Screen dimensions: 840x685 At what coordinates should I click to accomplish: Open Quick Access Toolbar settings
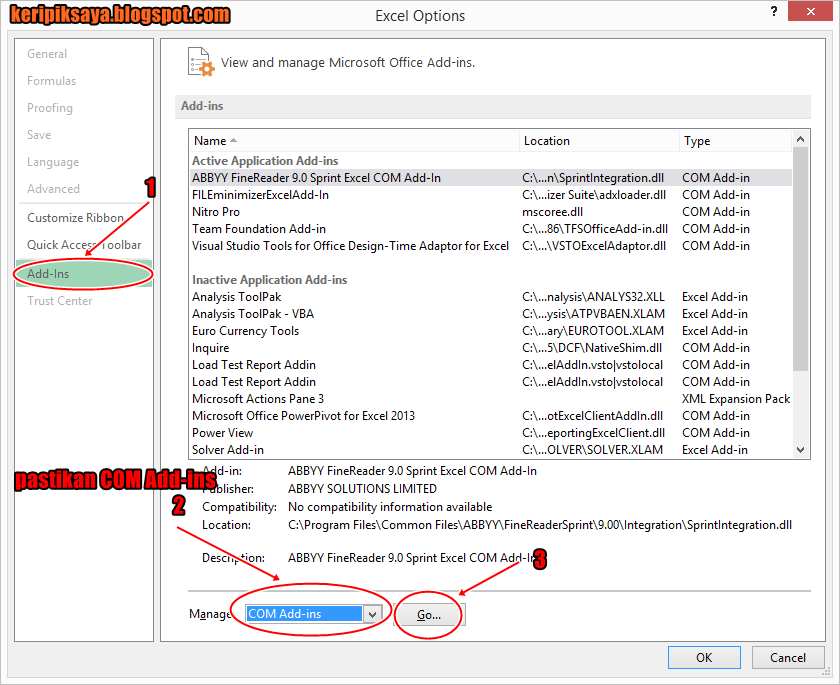(x=84, y=245)
